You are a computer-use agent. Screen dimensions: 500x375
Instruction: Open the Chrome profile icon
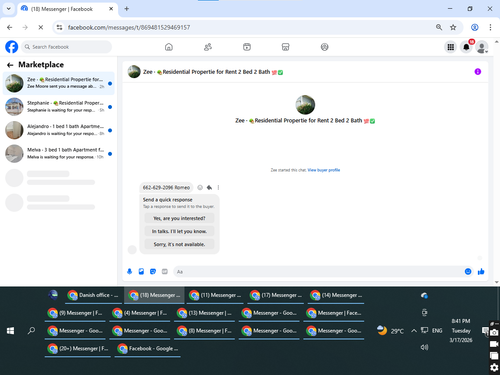[x=475, y=27]
